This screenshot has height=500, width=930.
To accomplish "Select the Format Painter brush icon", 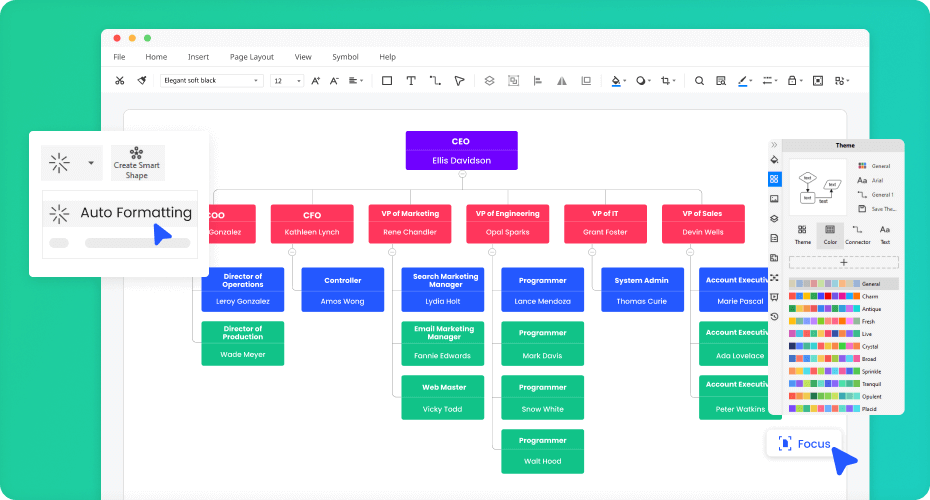I will (x=142, y=81).
